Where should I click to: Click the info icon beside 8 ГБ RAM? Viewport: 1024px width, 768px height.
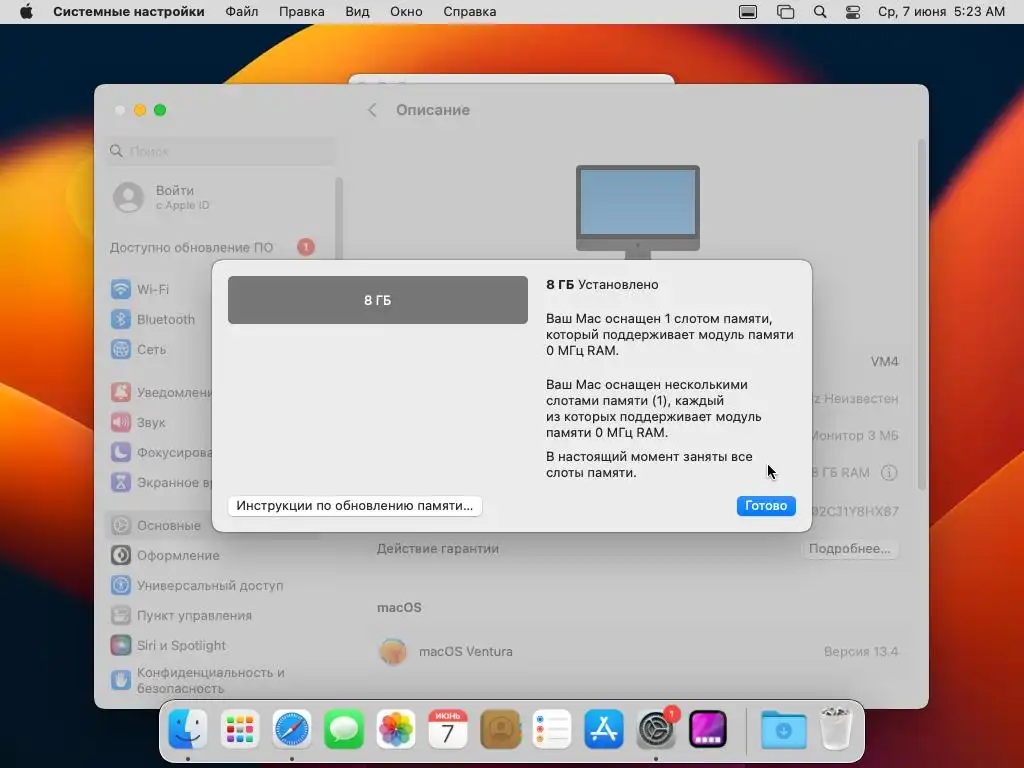tap(889, 472)
